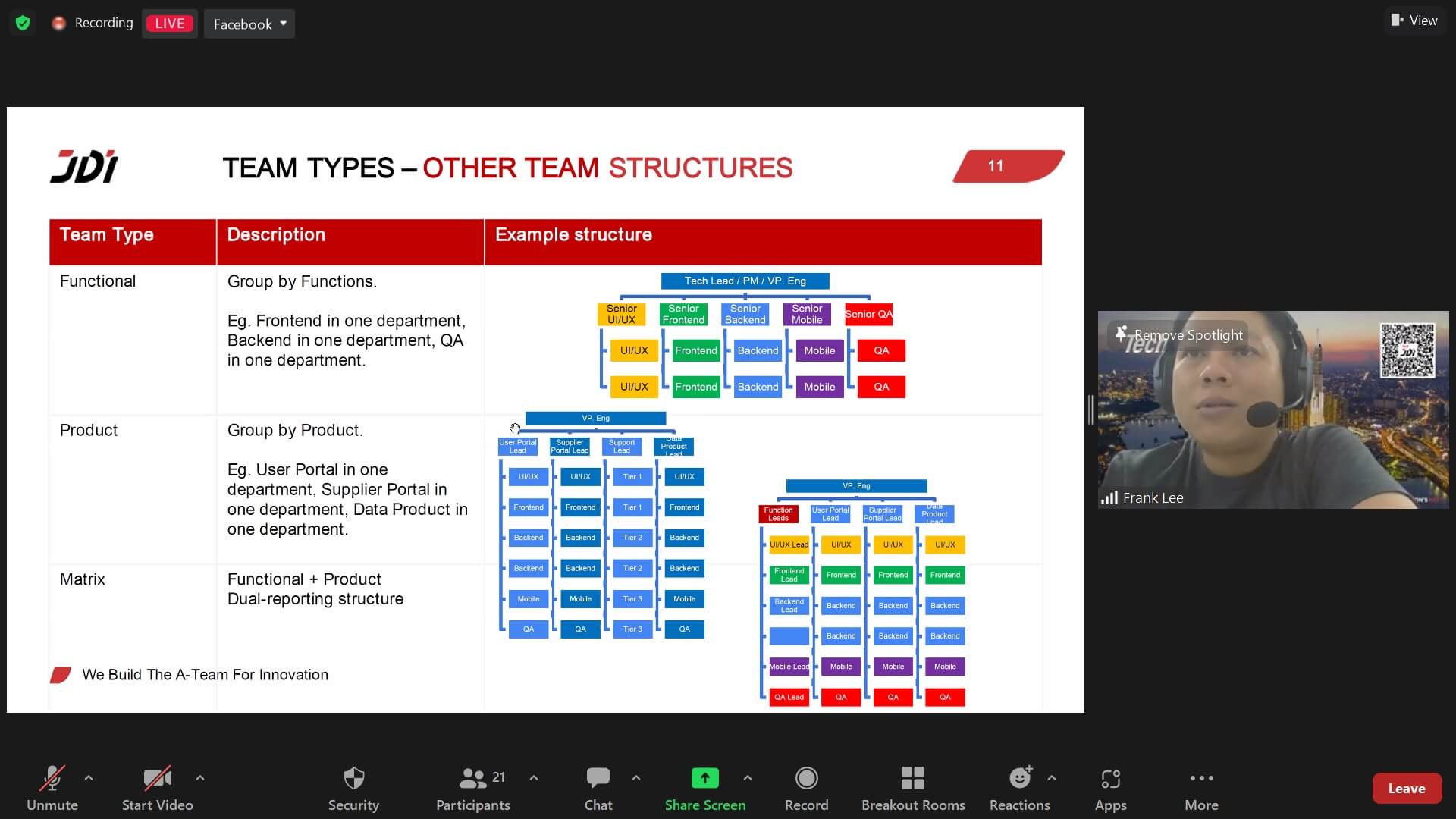Expand audio options arrow beside Unmute
This screenshot has width=1456, height=819.
89,778
